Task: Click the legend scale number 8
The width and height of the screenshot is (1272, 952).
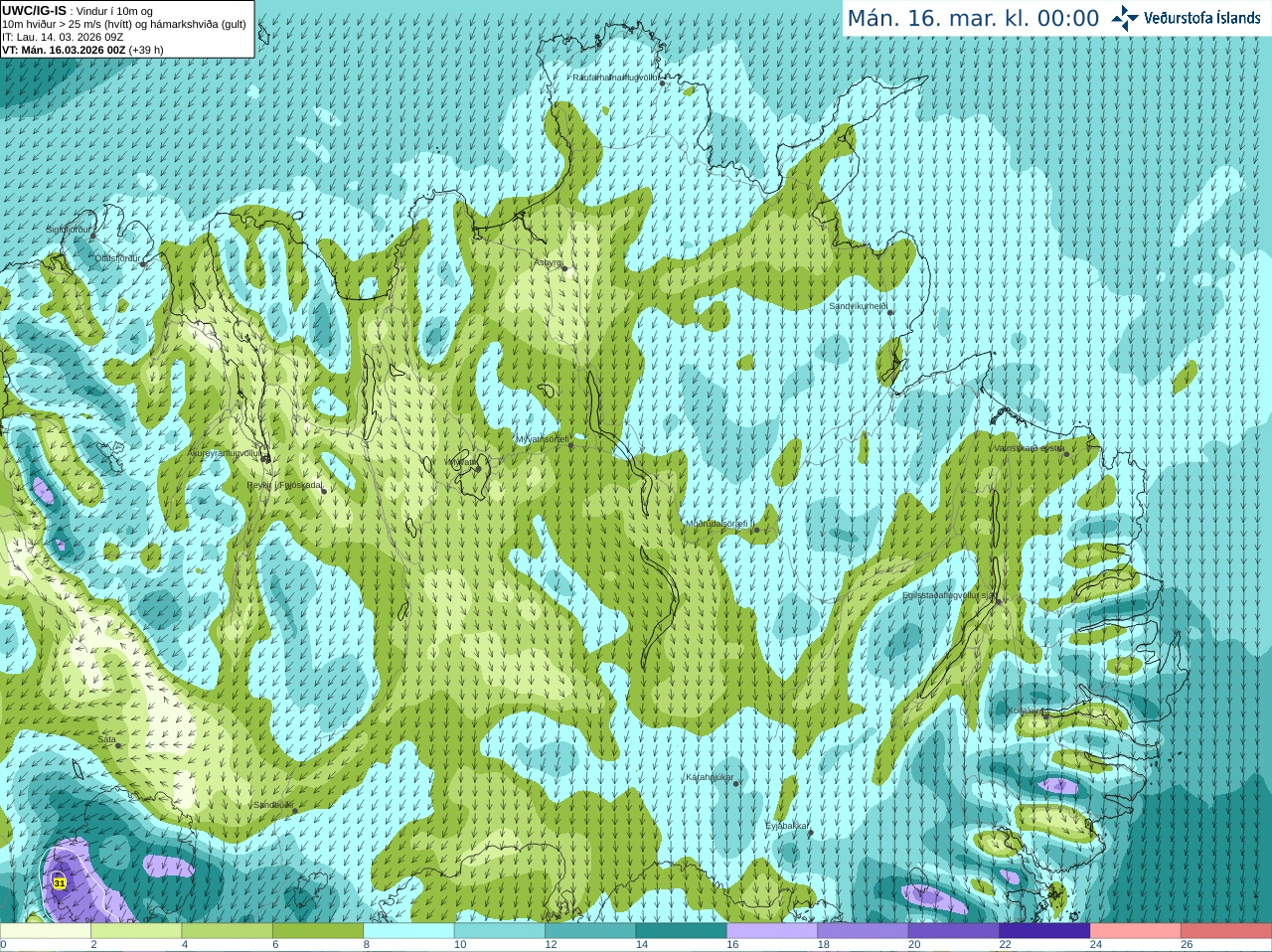Action: [x=367, y=945]
